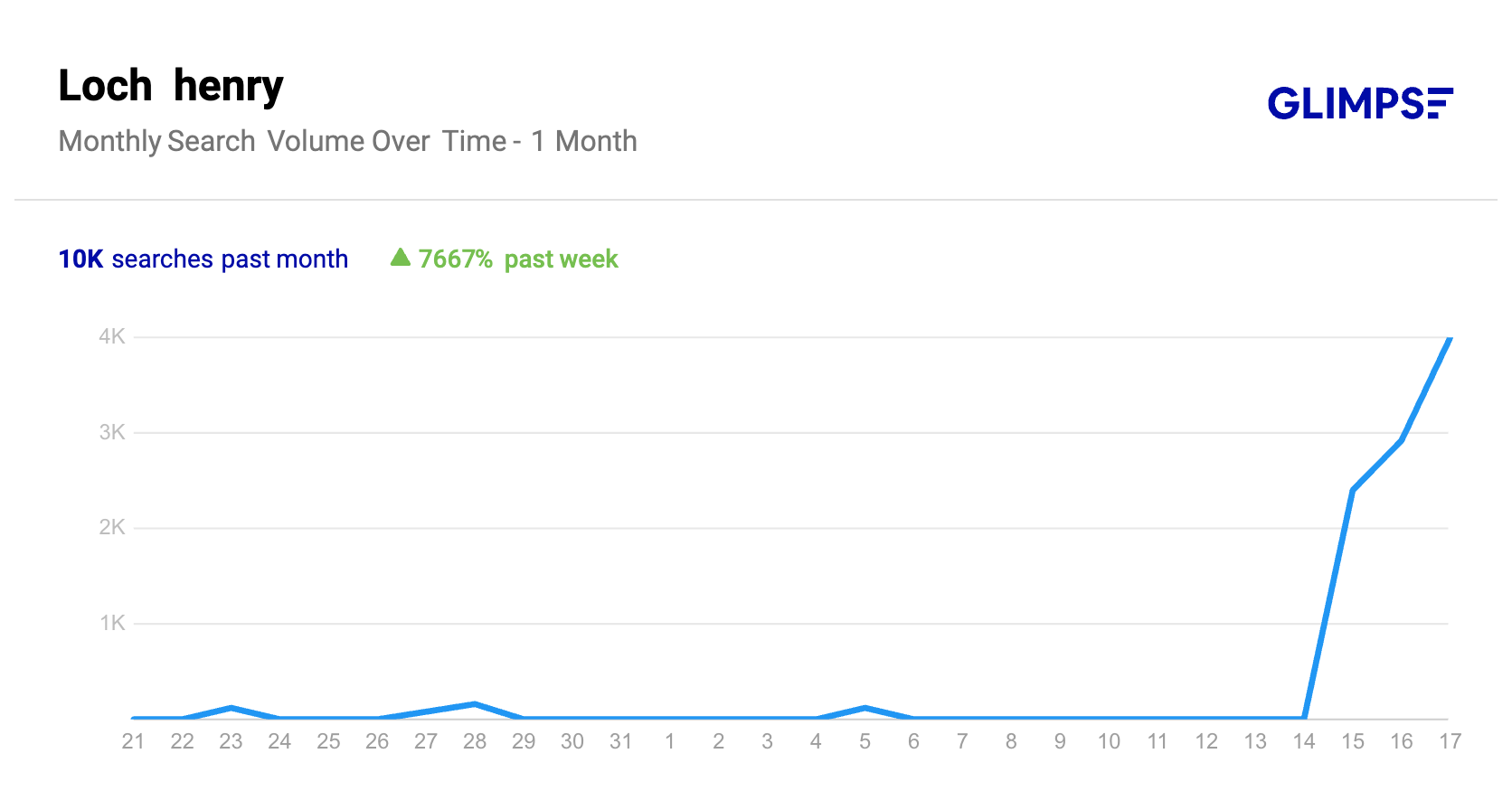1512x810 pixels.
Task: Click the green upward triangle icon
Action: click(400, 258)
